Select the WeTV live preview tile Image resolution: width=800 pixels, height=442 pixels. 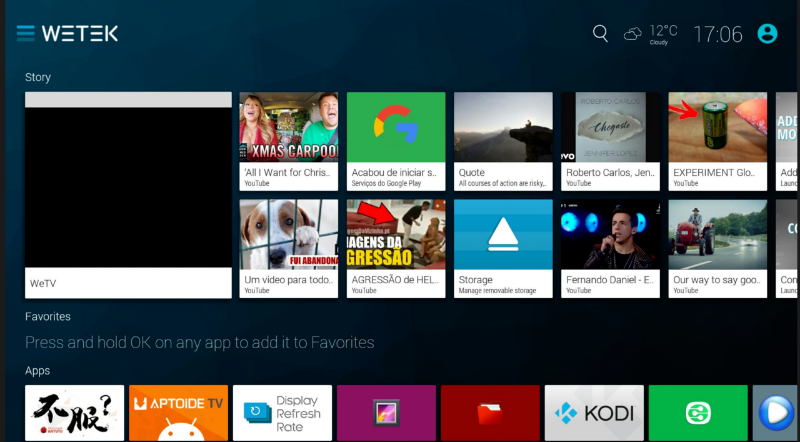tap(128, 194)
